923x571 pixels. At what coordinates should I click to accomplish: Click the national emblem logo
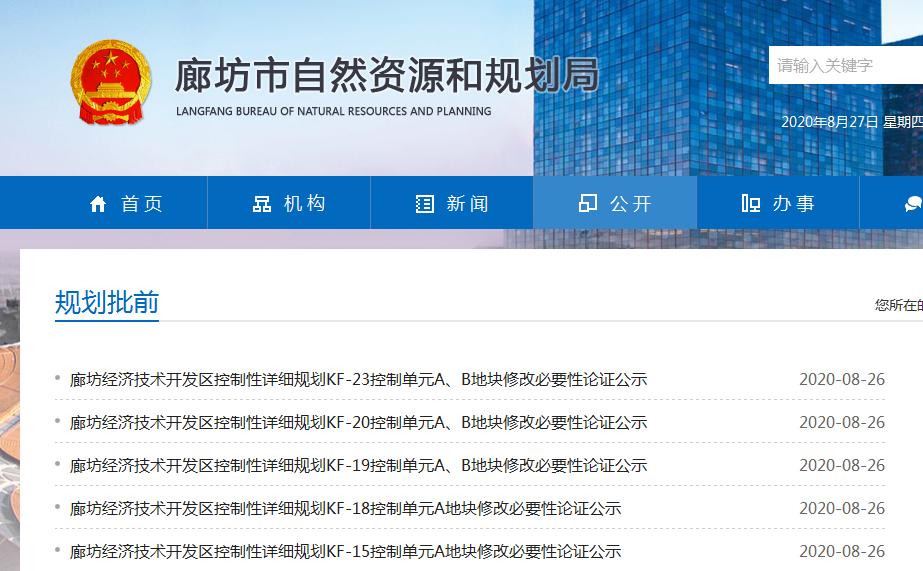click(111, 83)
